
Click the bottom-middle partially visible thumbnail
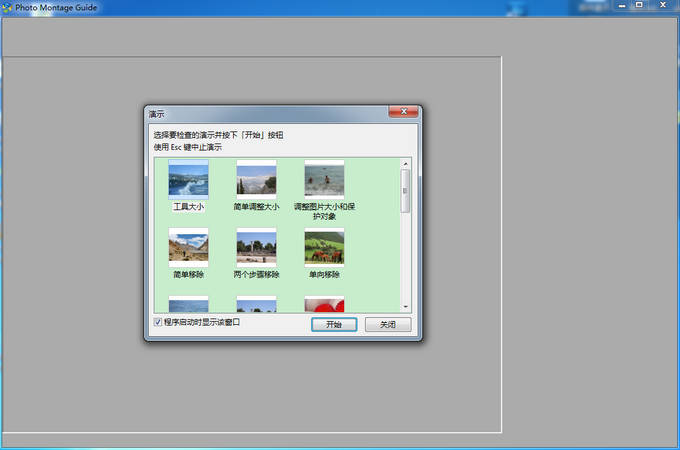click(x=256, y=304)
